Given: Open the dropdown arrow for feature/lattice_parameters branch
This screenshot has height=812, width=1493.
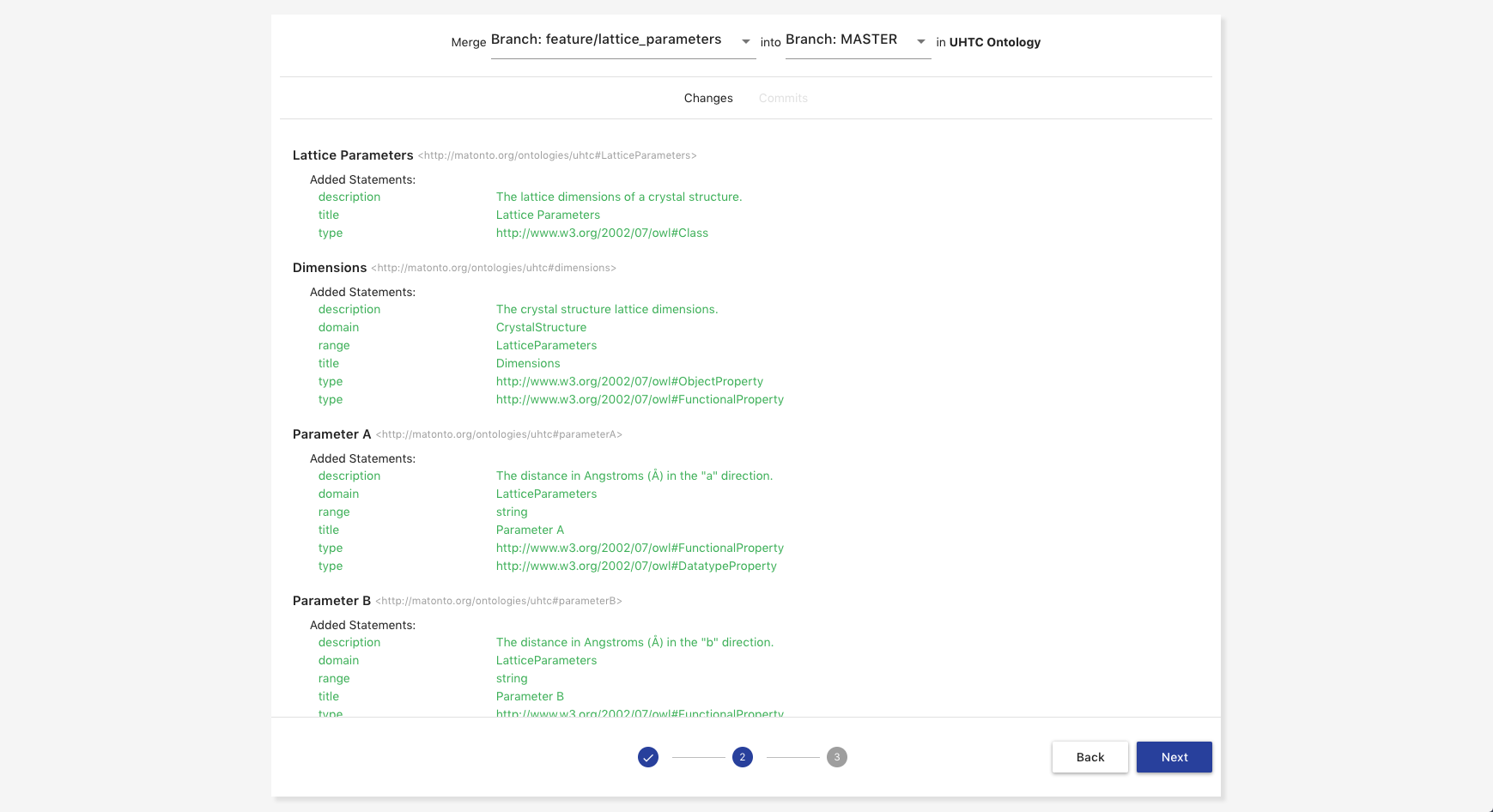Looking at the screenshot, I should pyautogui.click(x=746, y=41).
